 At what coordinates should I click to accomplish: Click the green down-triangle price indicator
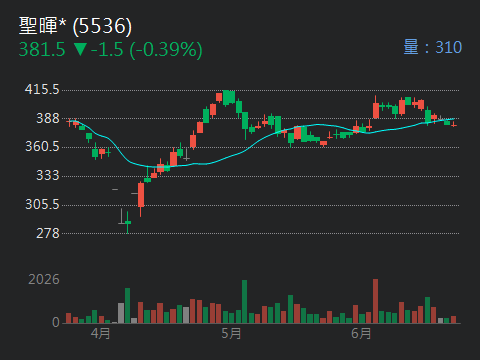(x=80, y=49)
